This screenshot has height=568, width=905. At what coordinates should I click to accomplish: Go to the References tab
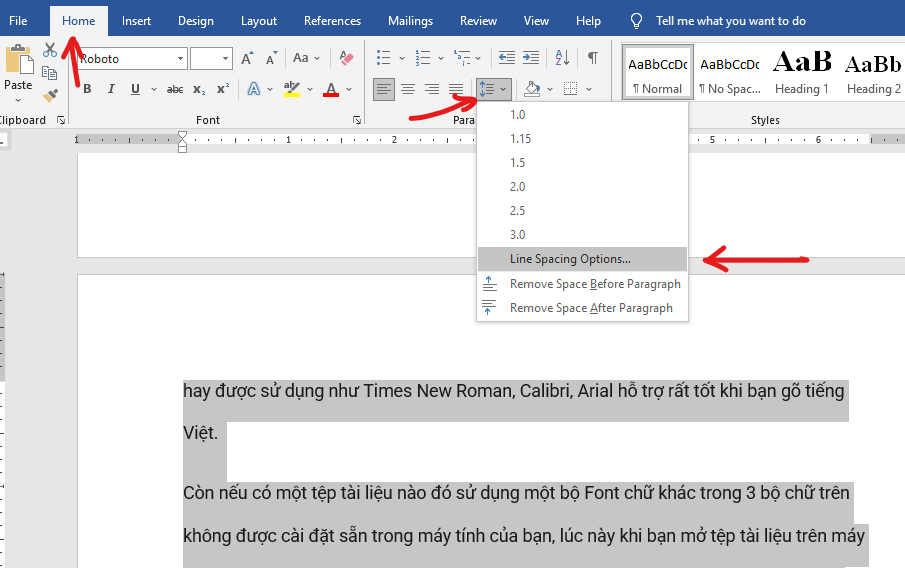(332, 21)
